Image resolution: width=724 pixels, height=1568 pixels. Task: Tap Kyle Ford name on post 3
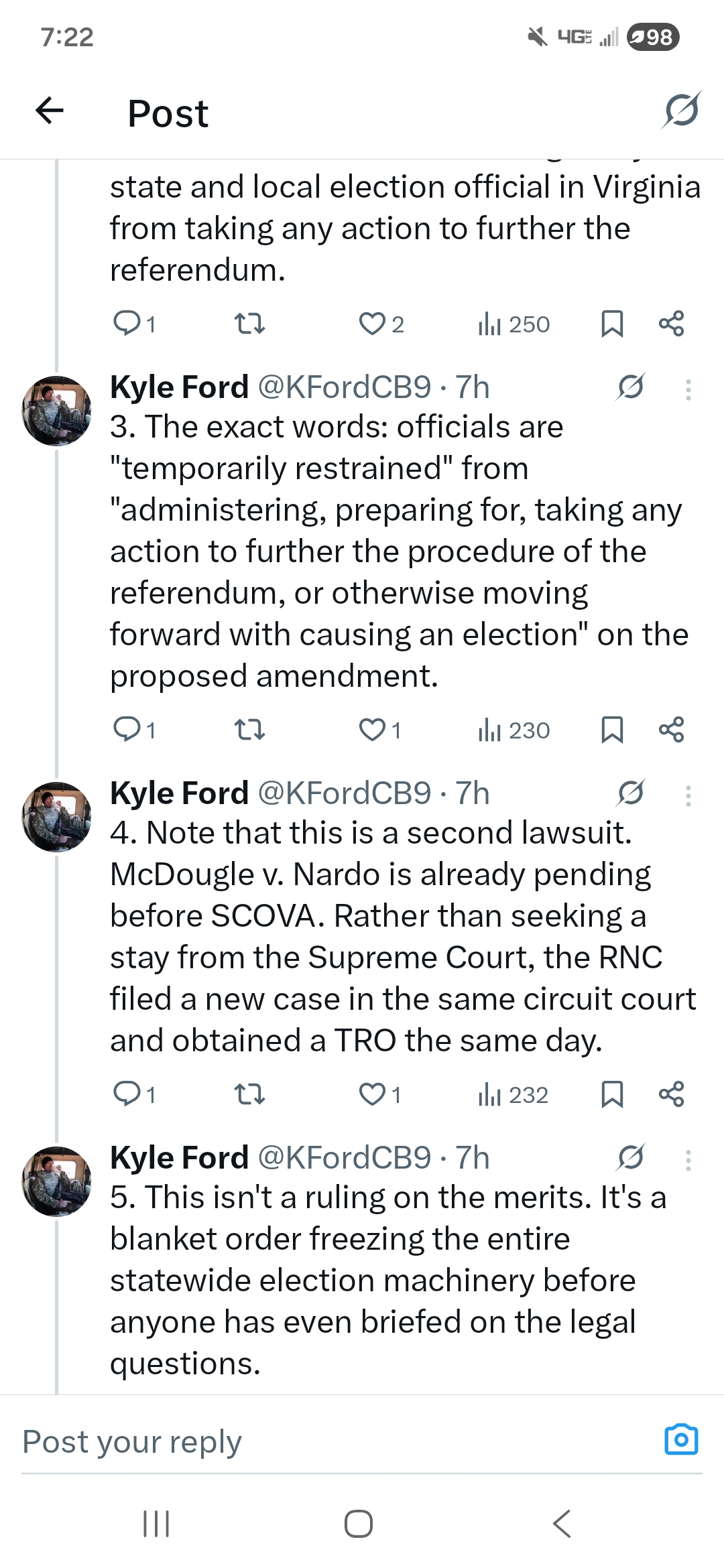[x=179, y=387]
